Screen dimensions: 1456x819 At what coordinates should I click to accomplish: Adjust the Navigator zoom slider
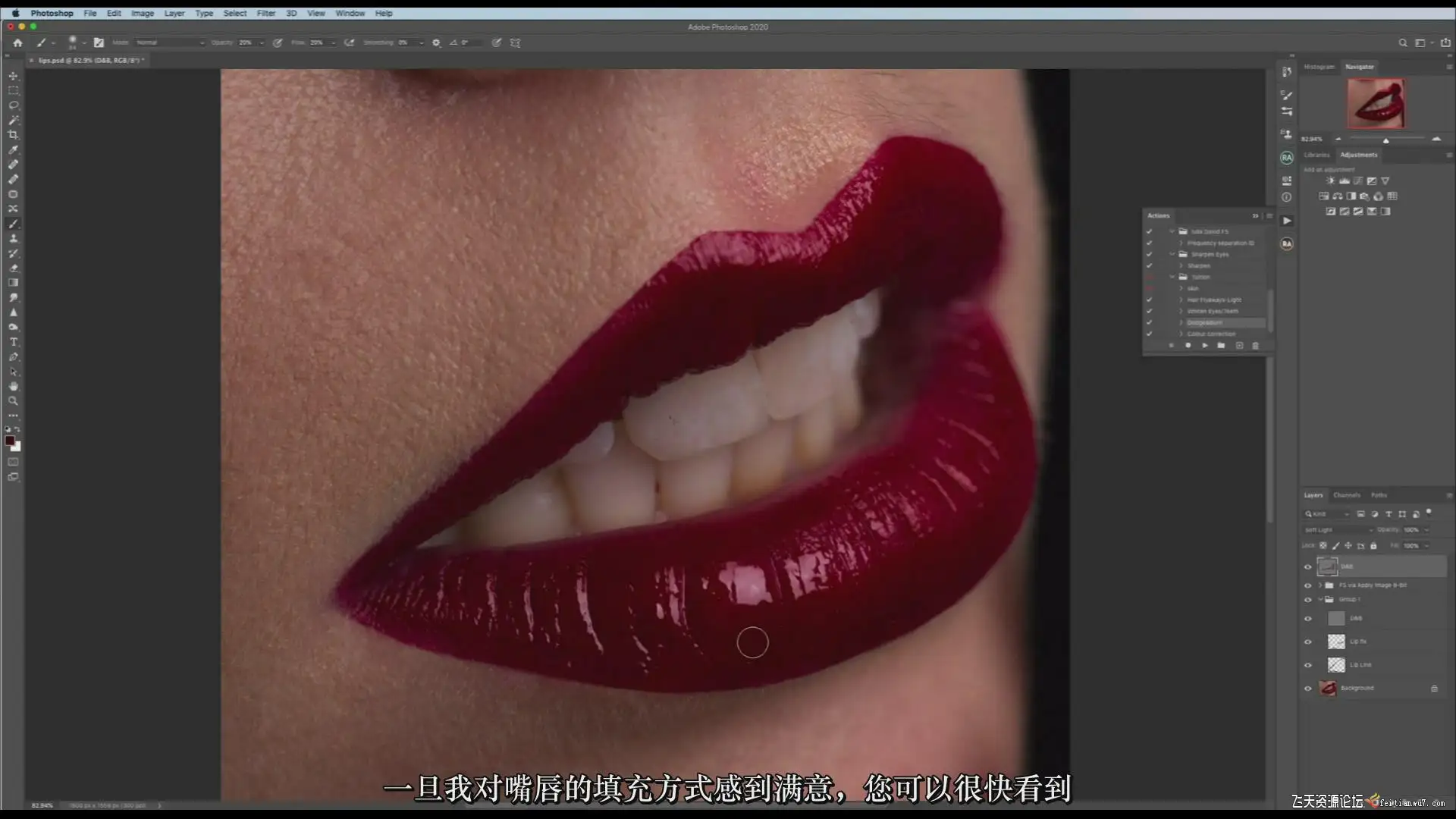pos(1386,140)
